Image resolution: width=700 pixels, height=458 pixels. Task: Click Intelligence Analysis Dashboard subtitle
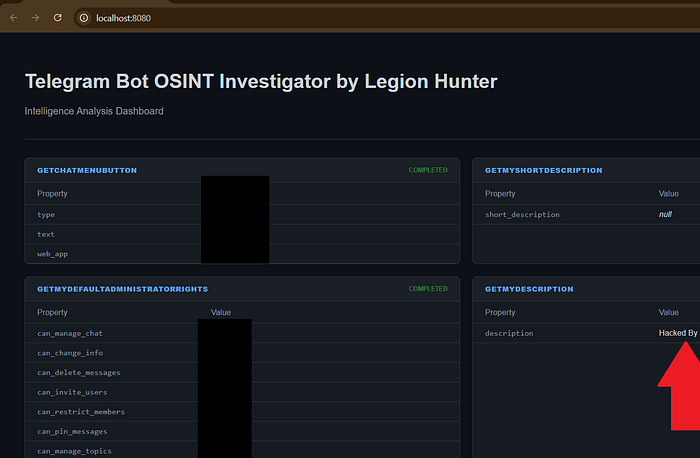(94, 111)
